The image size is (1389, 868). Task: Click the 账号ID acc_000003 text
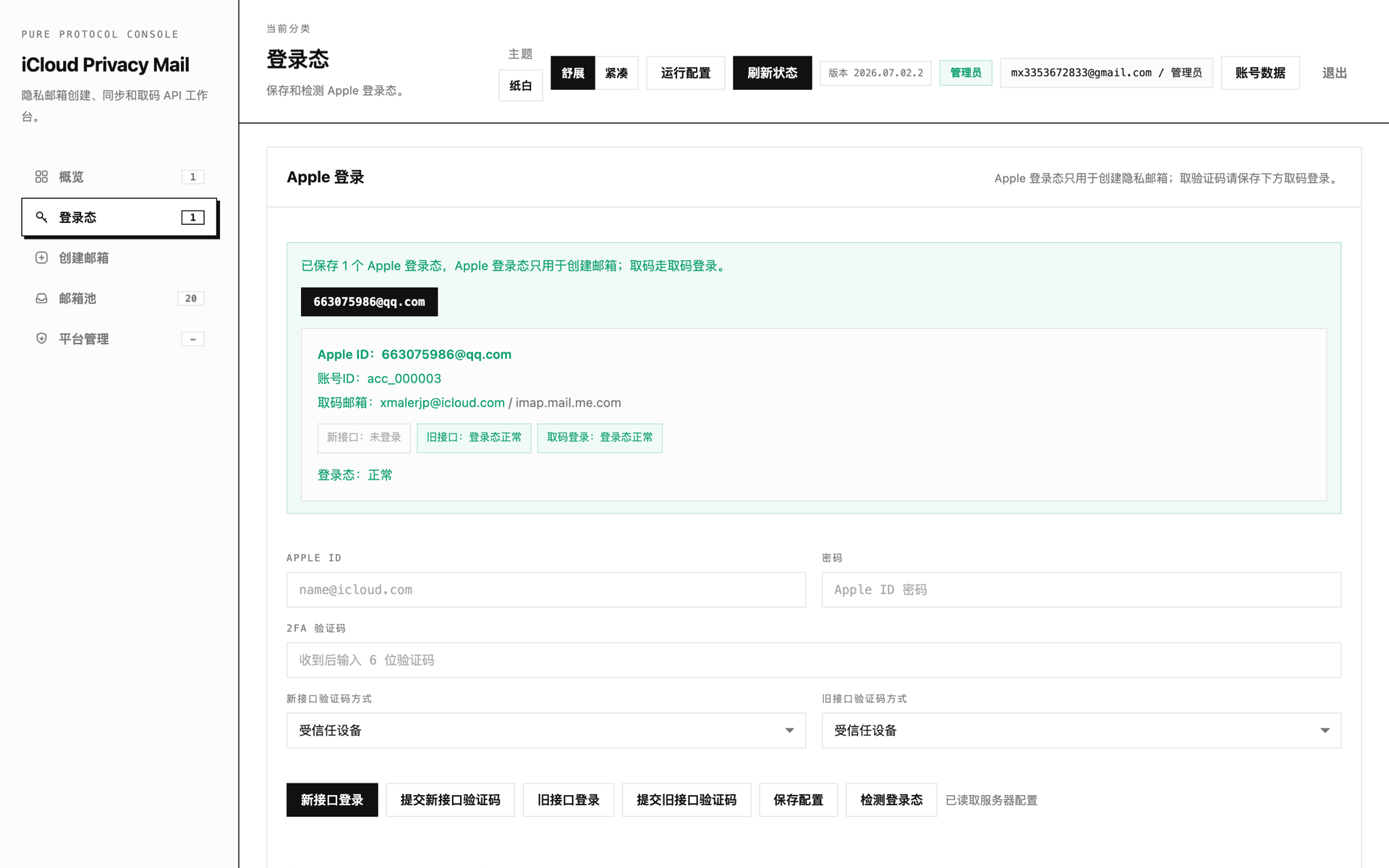tap(379, 378)
